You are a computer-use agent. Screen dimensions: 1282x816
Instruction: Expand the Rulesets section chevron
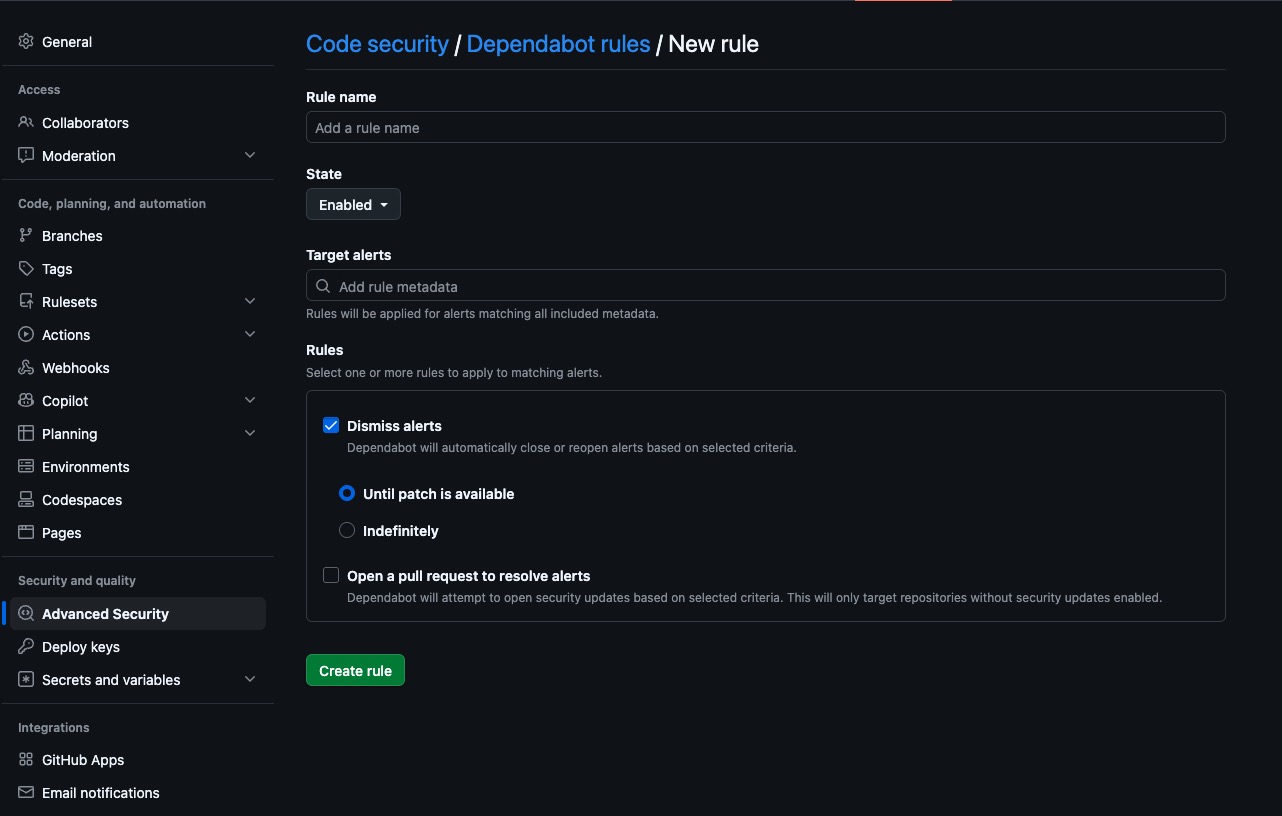250,302
